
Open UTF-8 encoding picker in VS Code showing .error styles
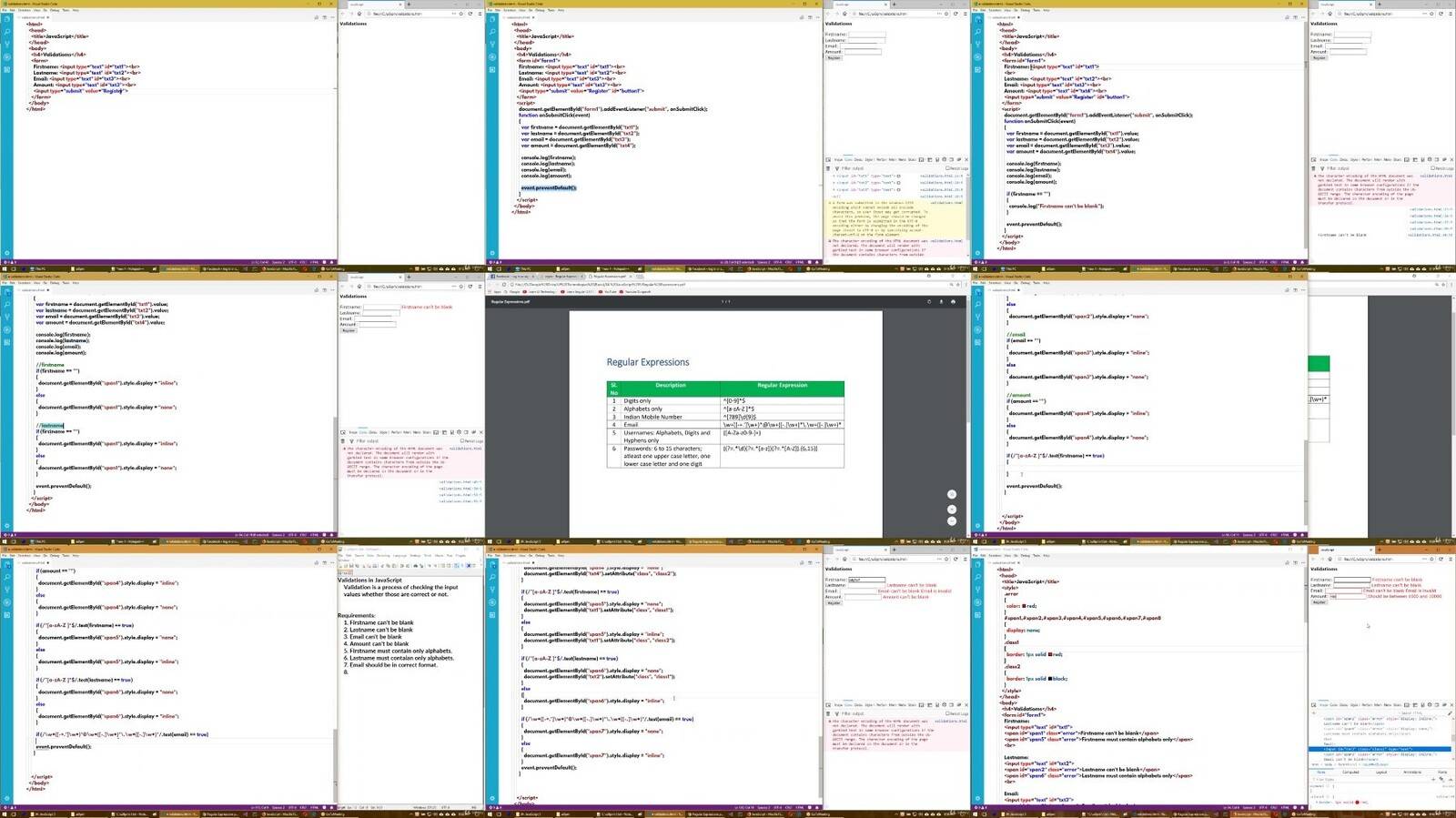(1264, 807)
